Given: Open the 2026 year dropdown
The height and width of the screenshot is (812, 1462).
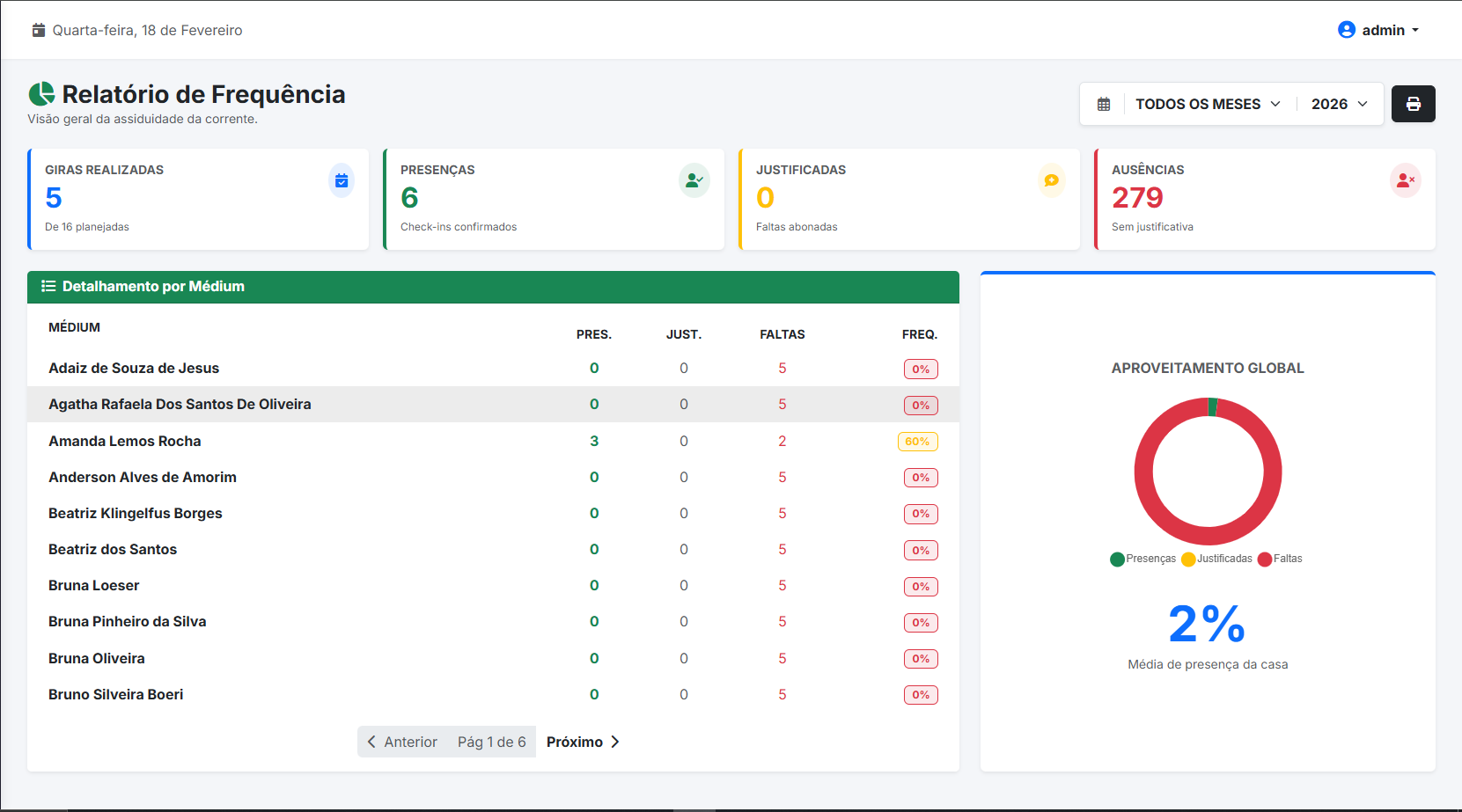Looking at the screenshot, I should click(x=1339, y=104).
